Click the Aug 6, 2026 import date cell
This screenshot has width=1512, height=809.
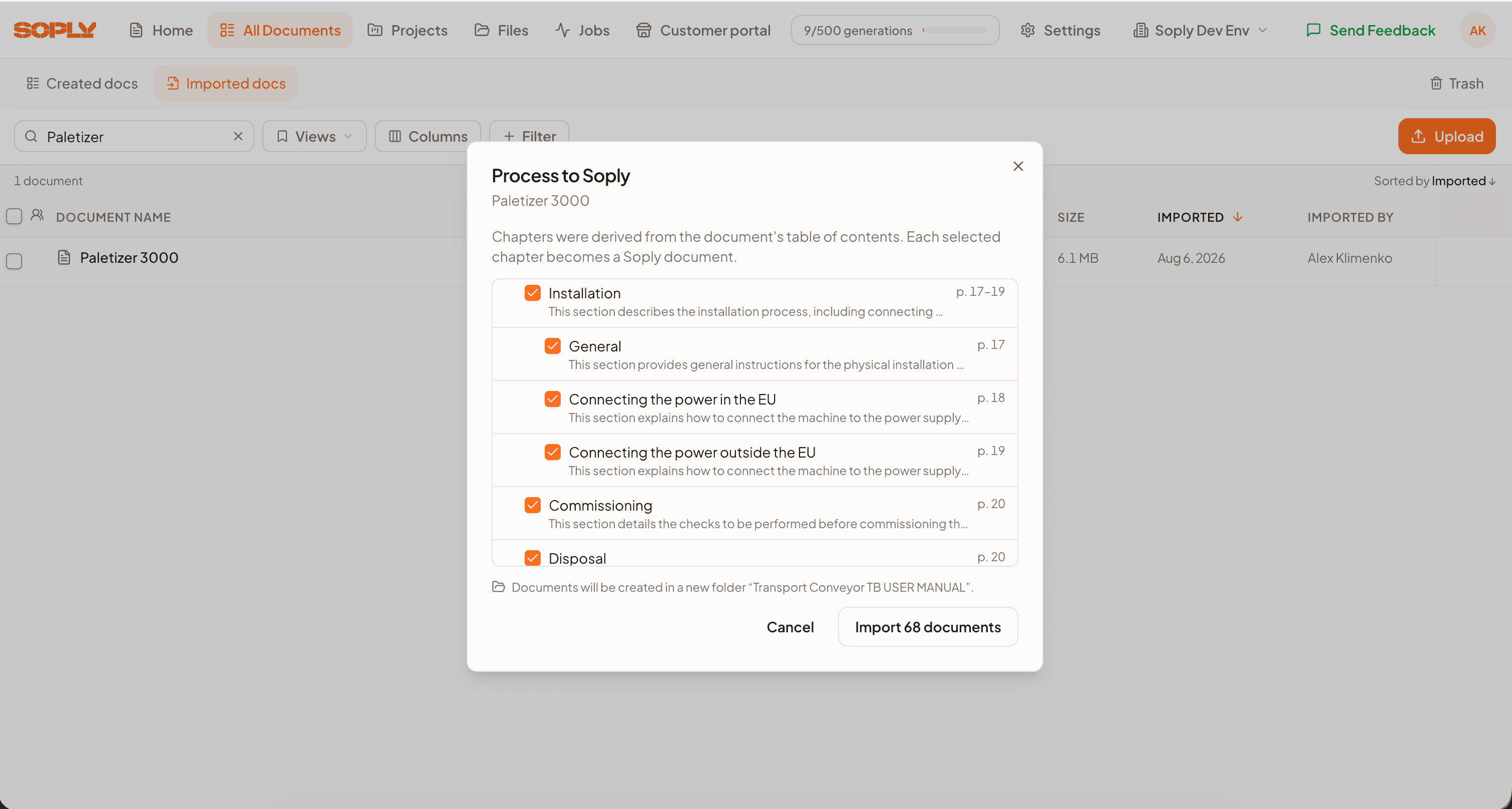(x=1191, y=258)
